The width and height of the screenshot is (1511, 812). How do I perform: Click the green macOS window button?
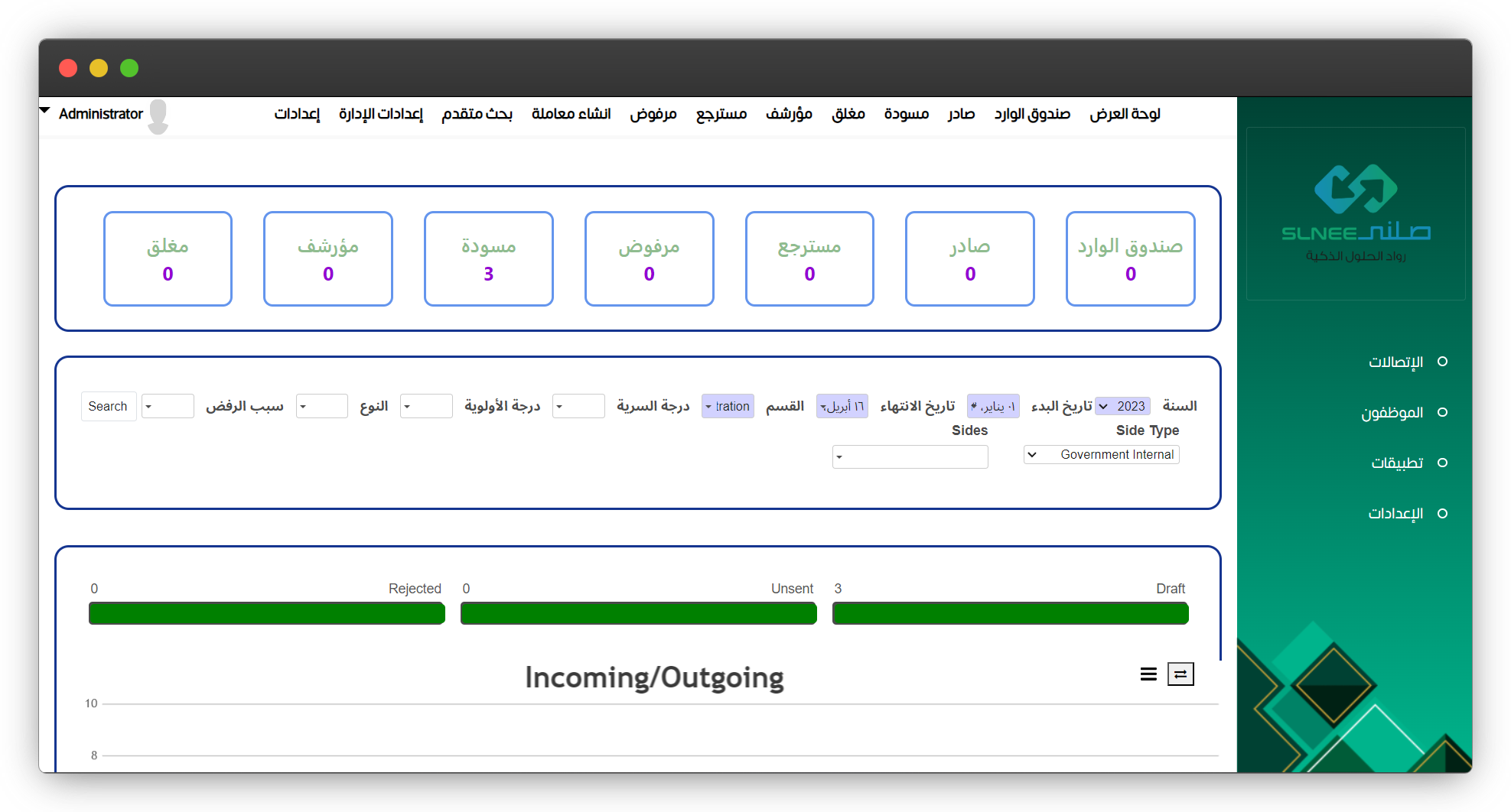pos(129,68)
